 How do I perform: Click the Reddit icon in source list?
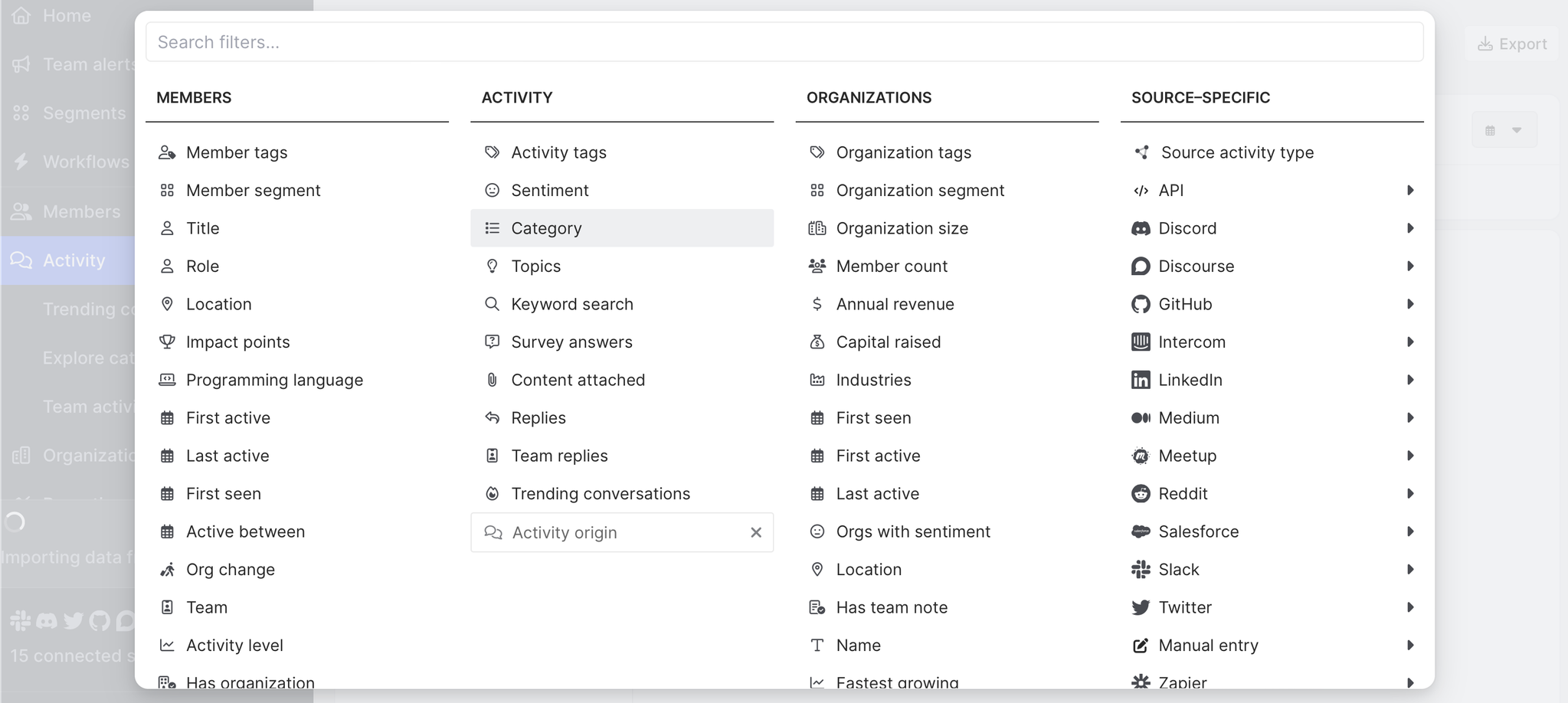pos(1141,494)
